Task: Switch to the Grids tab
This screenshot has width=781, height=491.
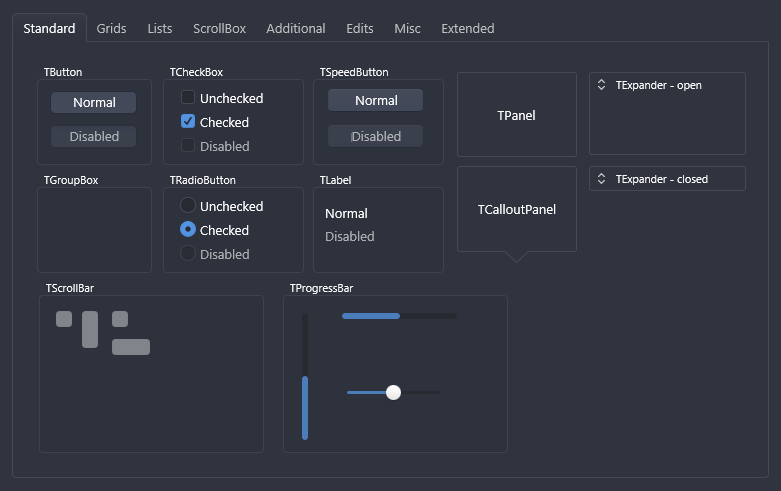Action: [x=111, y=28]
